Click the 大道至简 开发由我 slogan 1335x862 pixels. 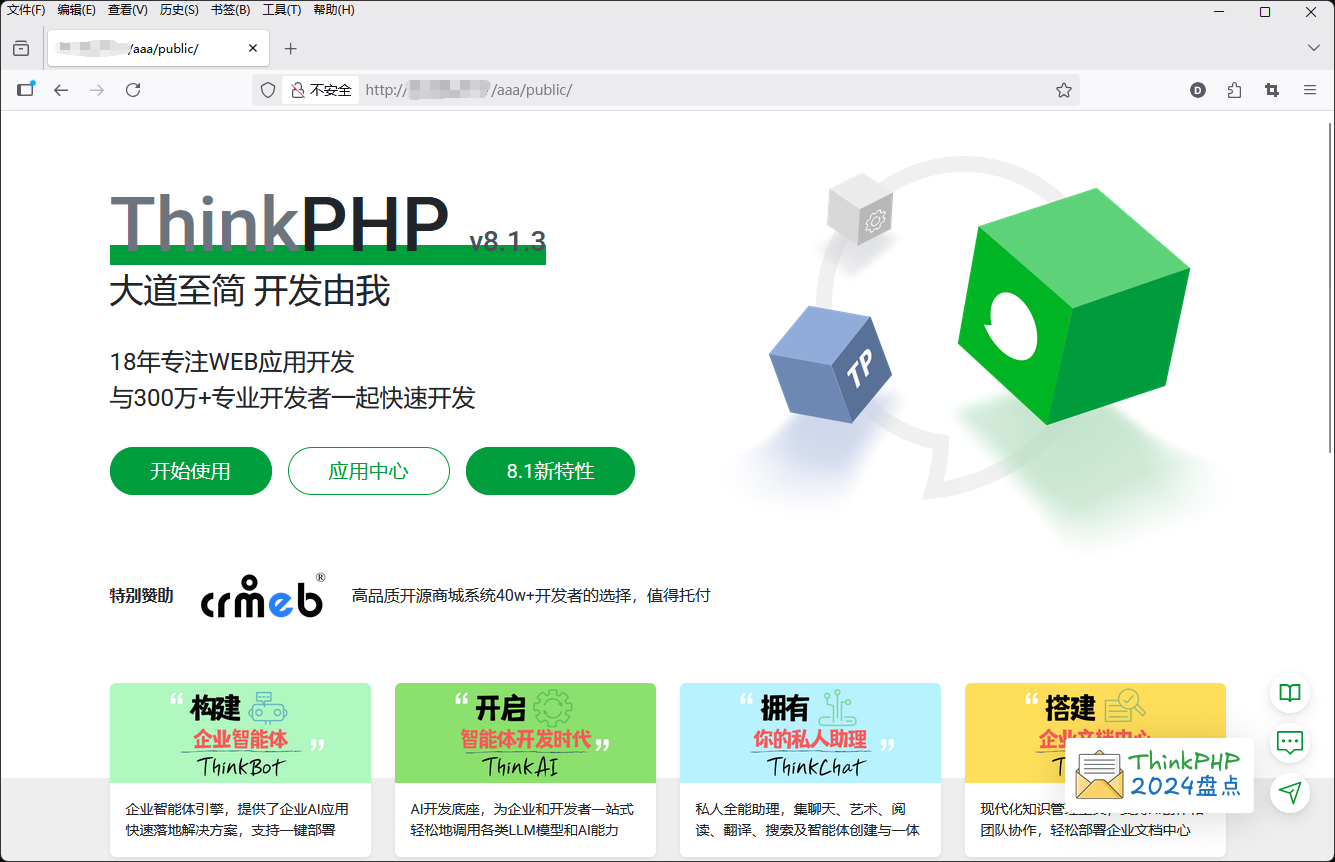point(250,291)
